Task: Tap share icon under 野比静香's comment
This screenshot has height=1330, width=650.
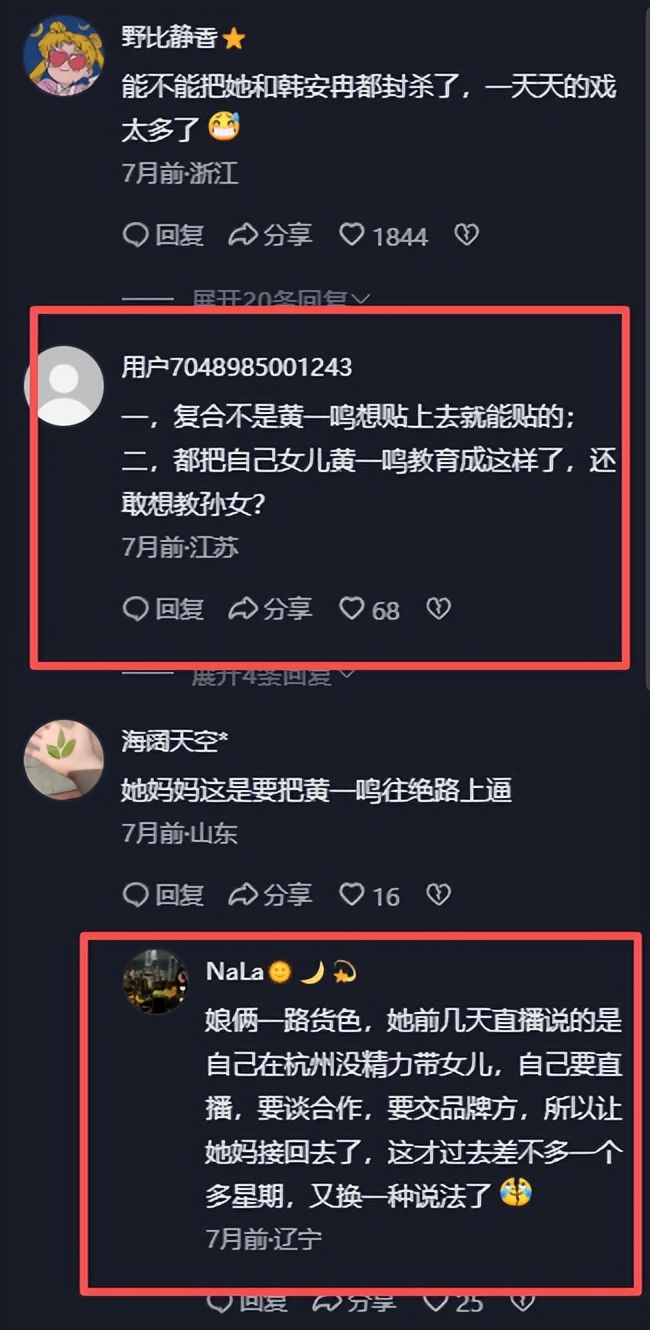Action: [x=270, y=235]
